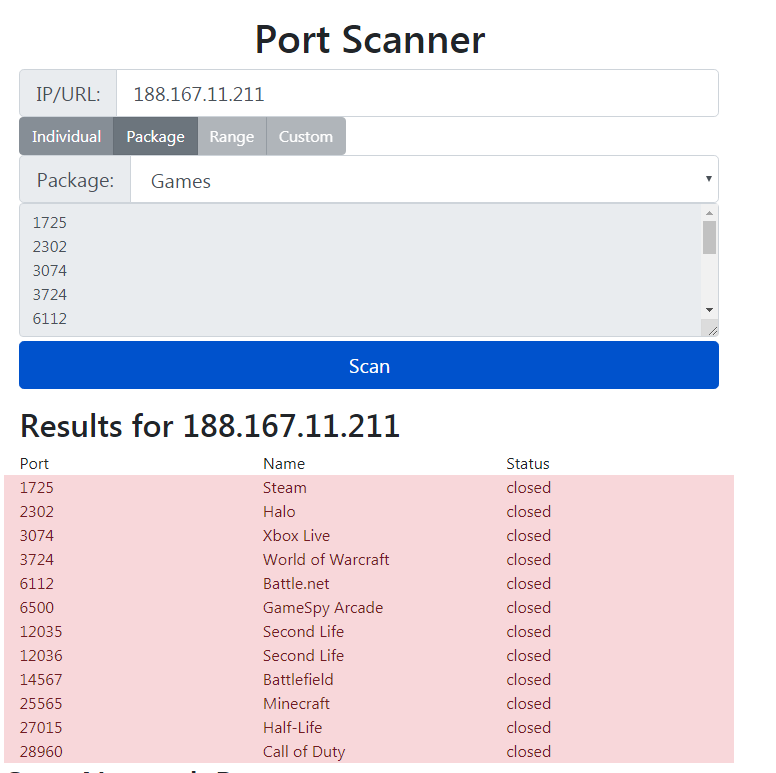Click the Half-Life result name
Screen dimensions: 776x773
(x=292, y=728)
